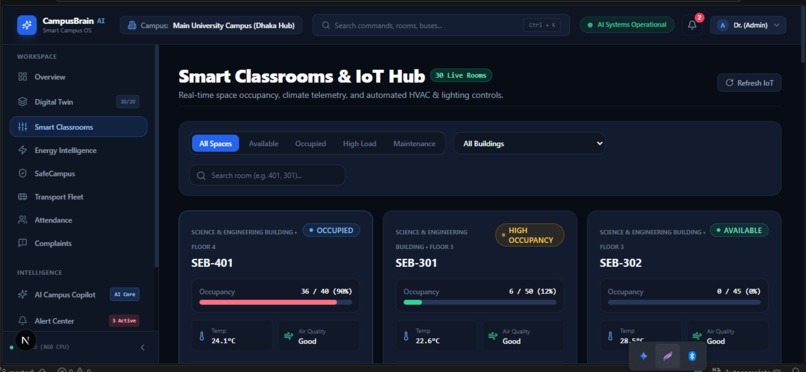Collapse the sidebar with the chevron arrow

coord(142,348)
